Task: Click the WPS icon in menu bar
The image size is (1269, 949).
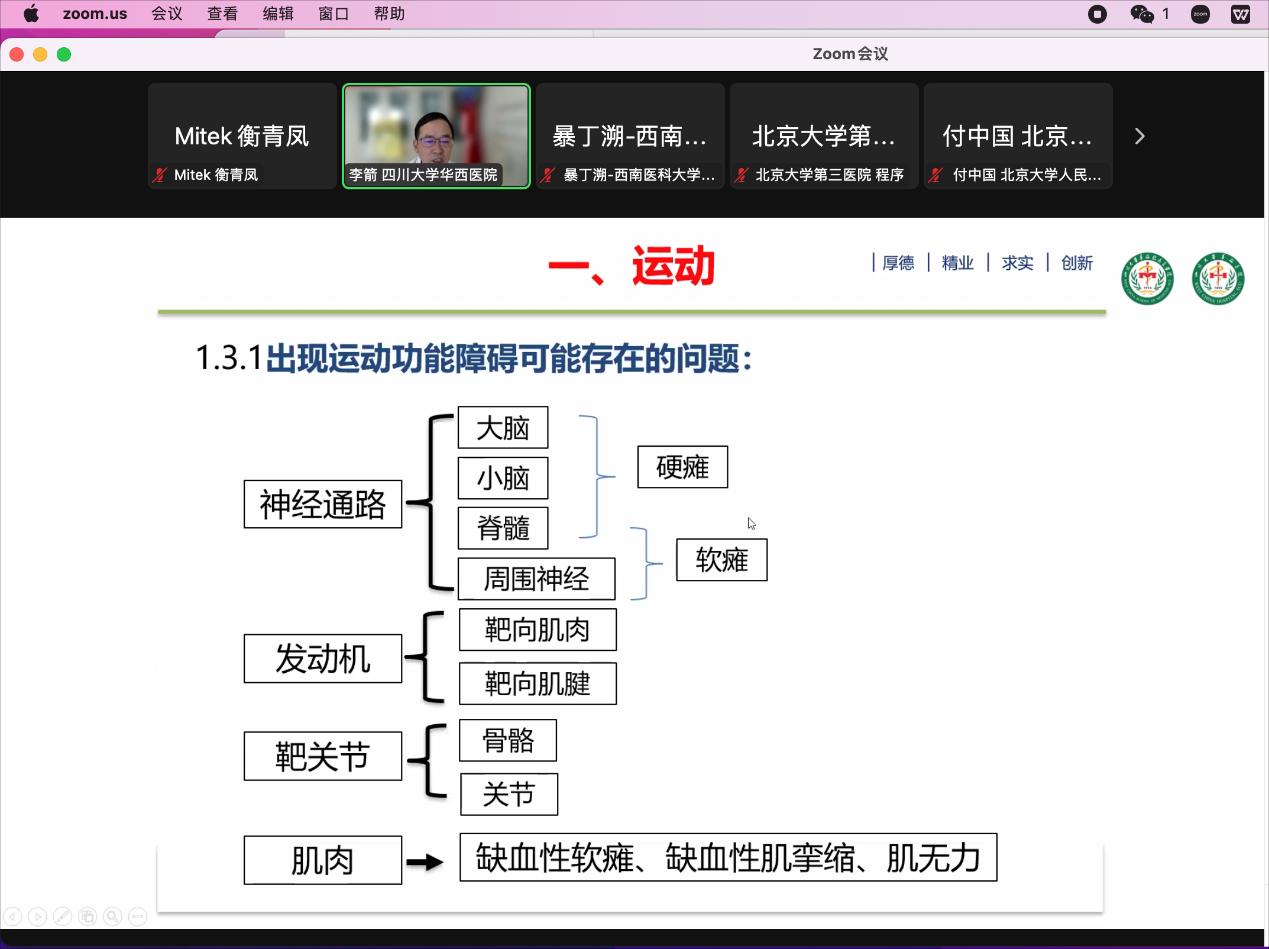Action: [1240, 14]
